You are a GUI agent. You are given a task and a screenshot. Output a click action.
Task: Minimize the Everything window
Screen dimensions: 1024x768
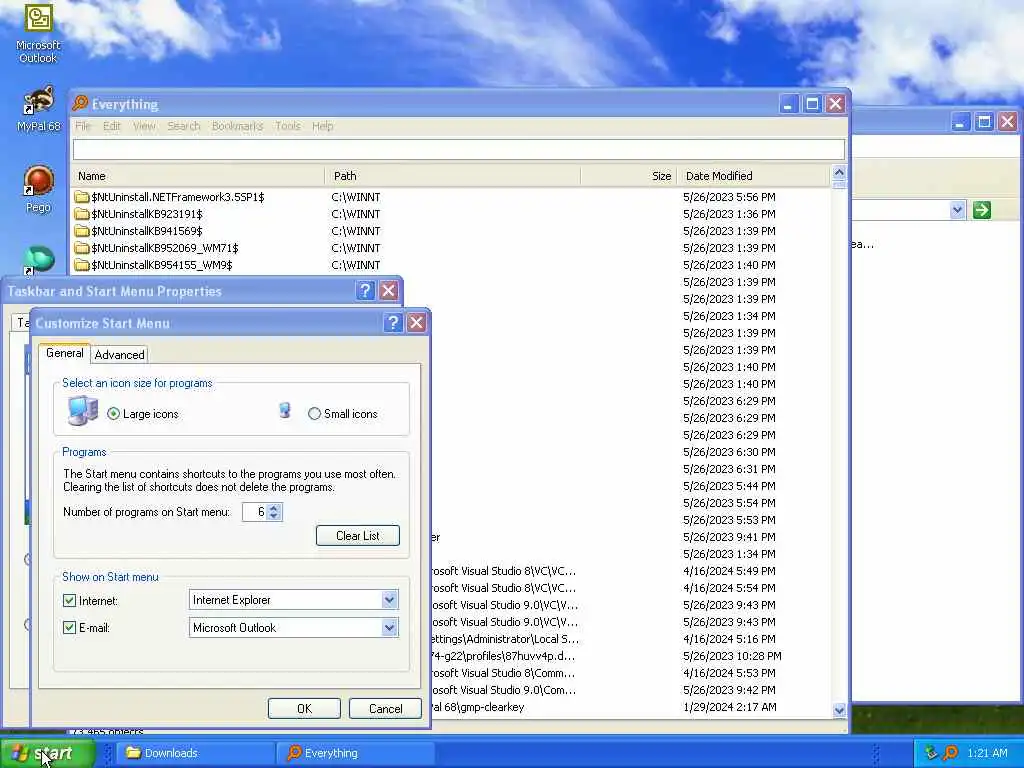point(788,104)
